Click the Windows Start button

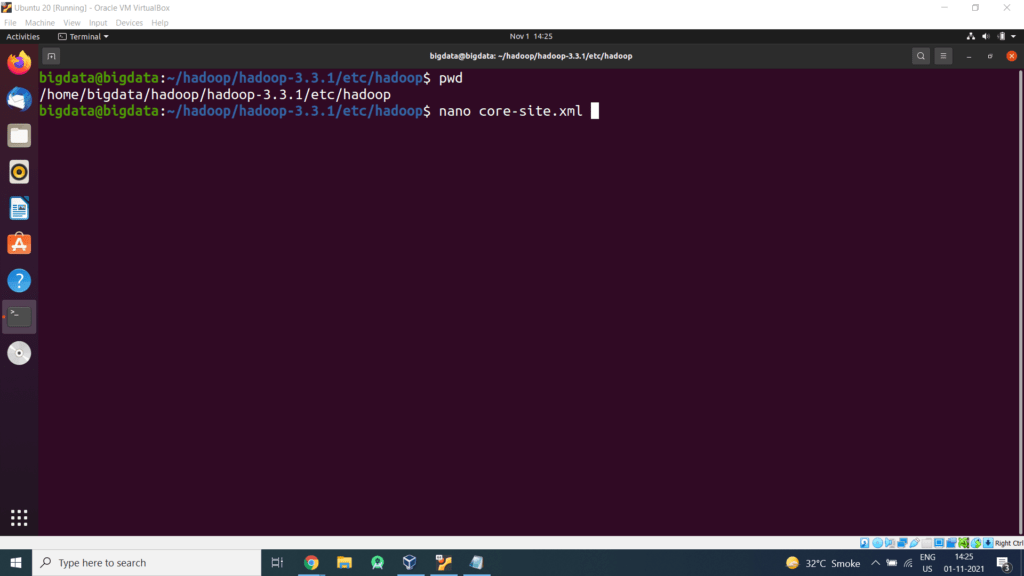coord(16,562)
